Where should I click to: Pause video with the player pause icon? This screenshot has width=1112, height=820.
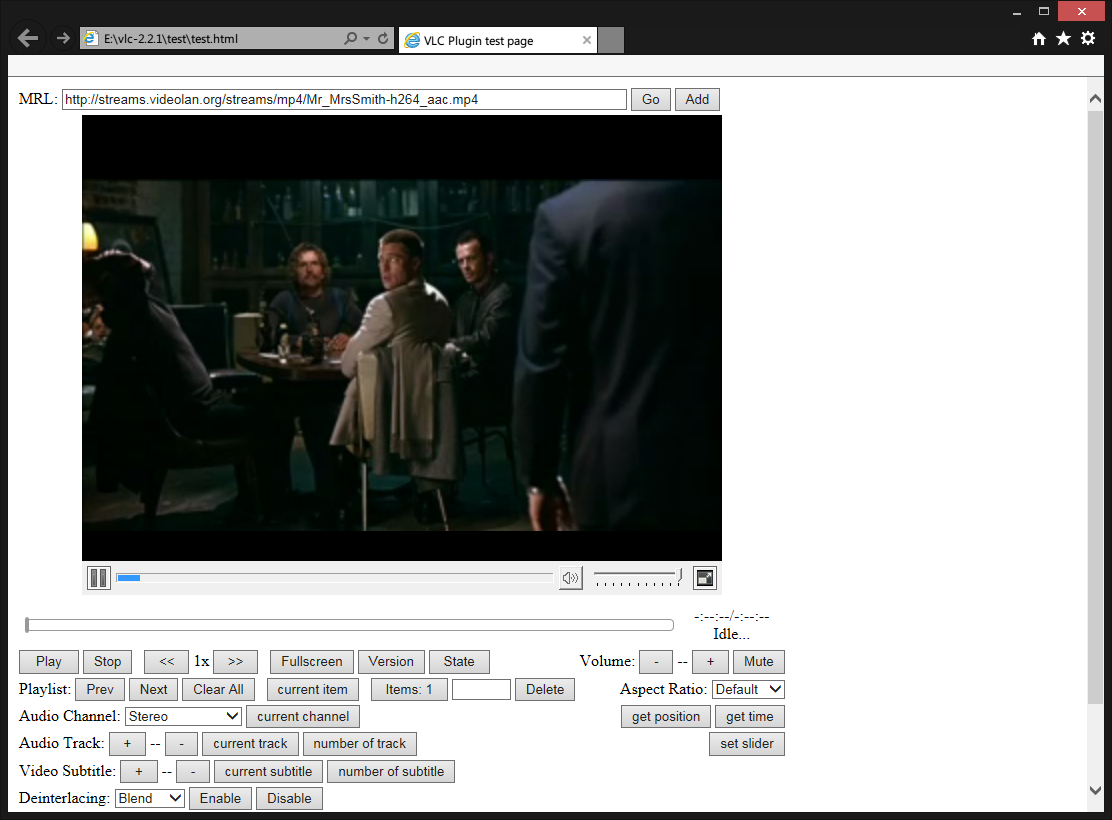pos(99,577)
